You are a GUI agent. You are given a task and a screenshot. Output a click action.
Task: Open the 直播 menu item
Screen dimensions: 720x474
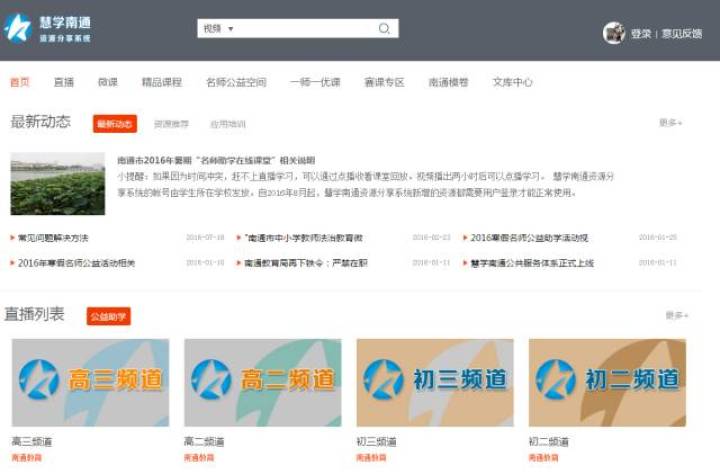click(64, 82)
